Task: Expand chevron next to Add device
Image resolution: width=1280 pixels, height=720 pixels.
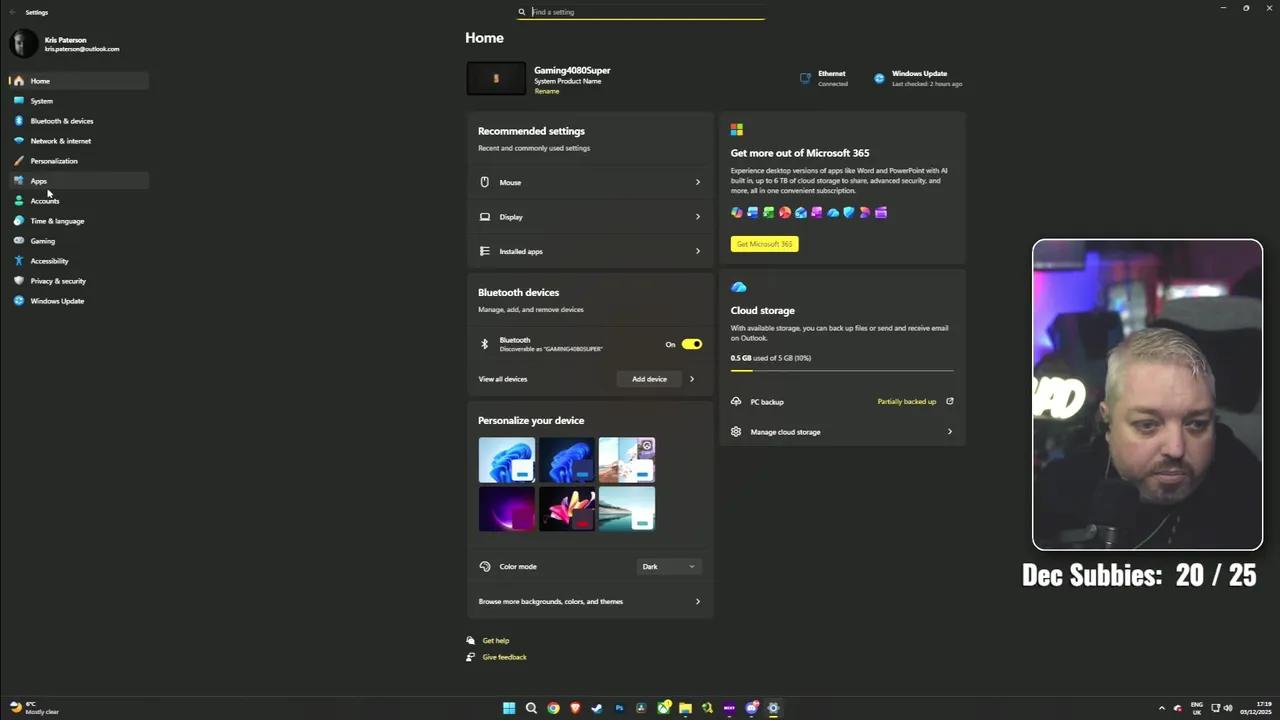Action: coord(692,379)
